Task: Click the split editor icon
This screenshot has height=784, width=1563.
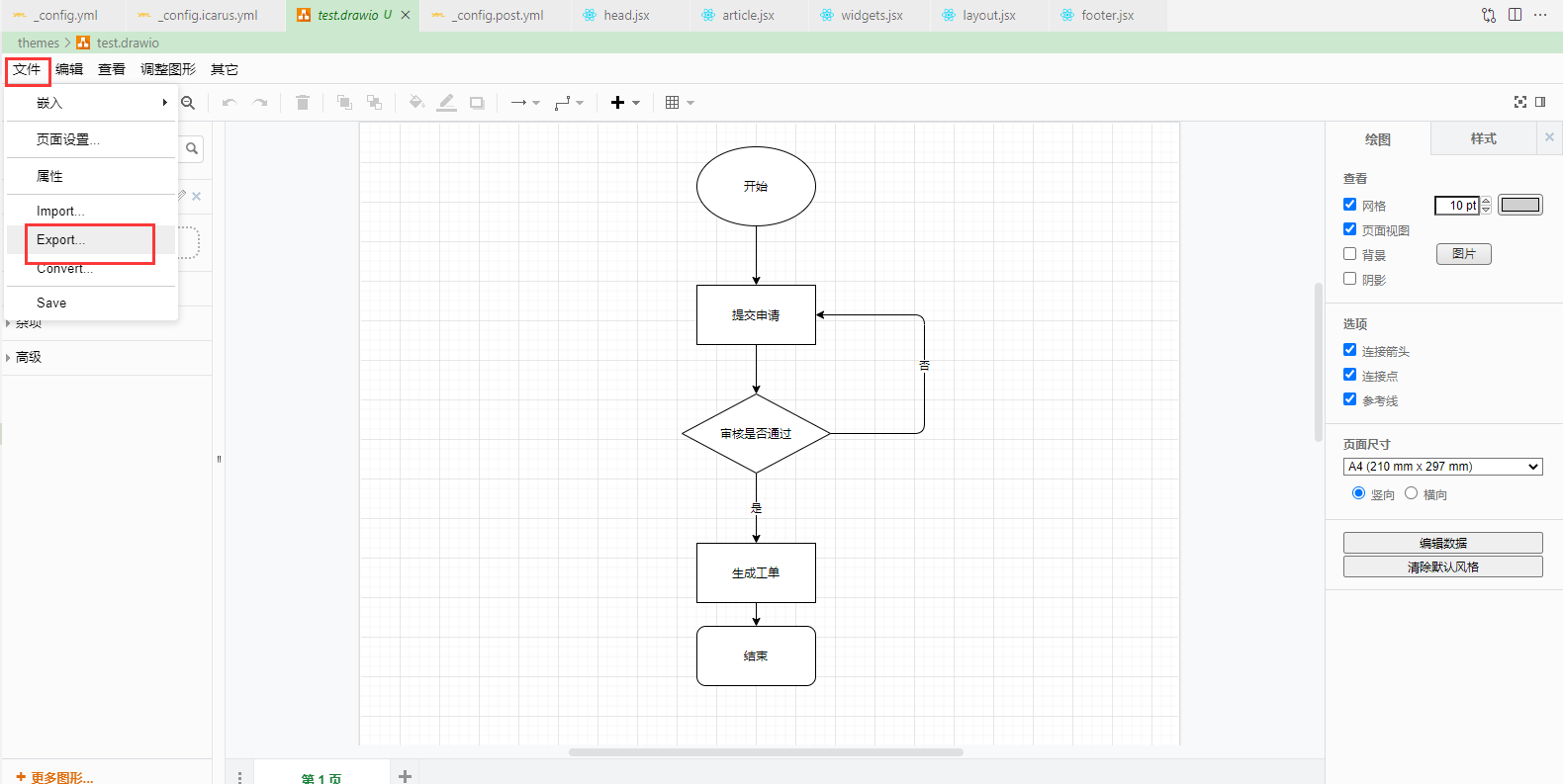Action: 1516,15
